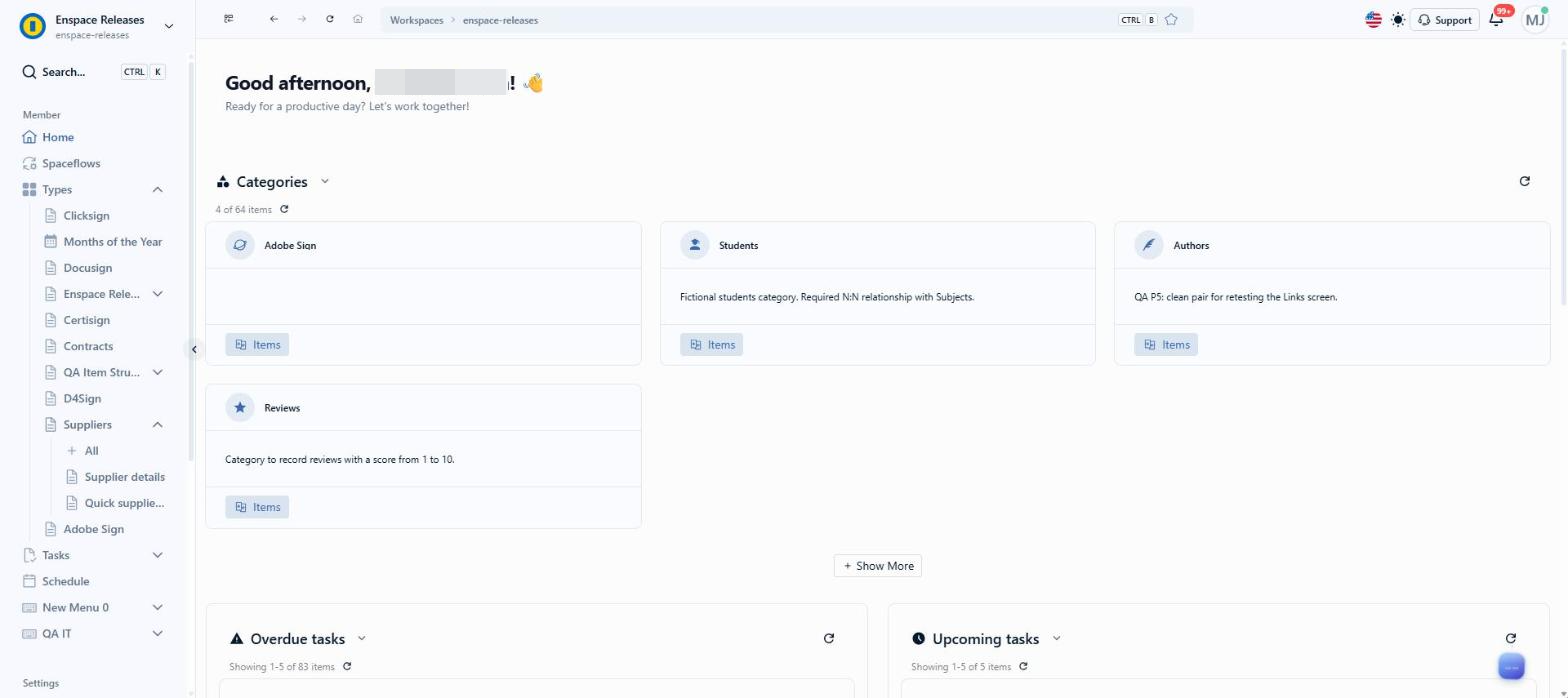Refresh the Upcoming tasks panel
The image size is (1568, 698).
coord(1510,638)
